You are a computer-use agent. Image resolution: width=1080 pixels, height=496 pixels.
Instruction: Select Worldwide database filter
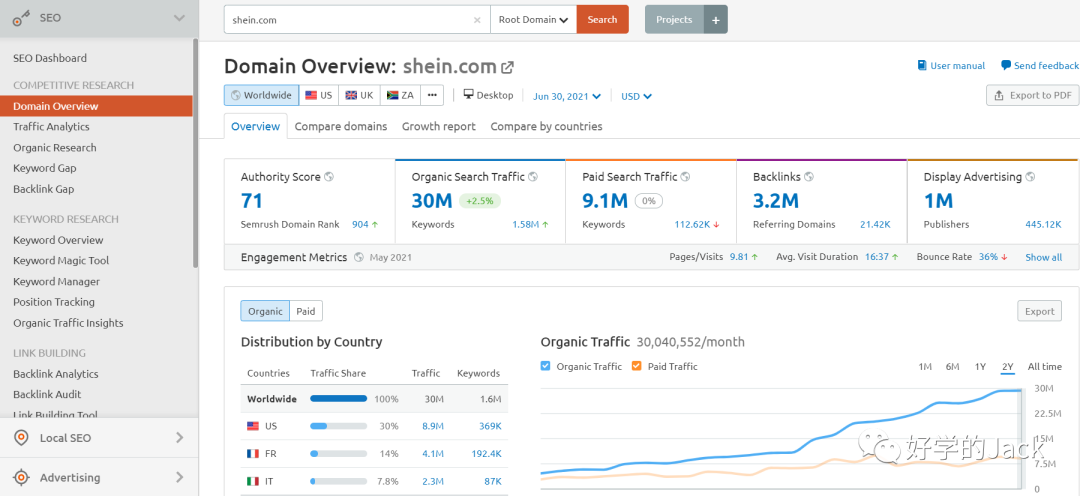tap(261, 95)
